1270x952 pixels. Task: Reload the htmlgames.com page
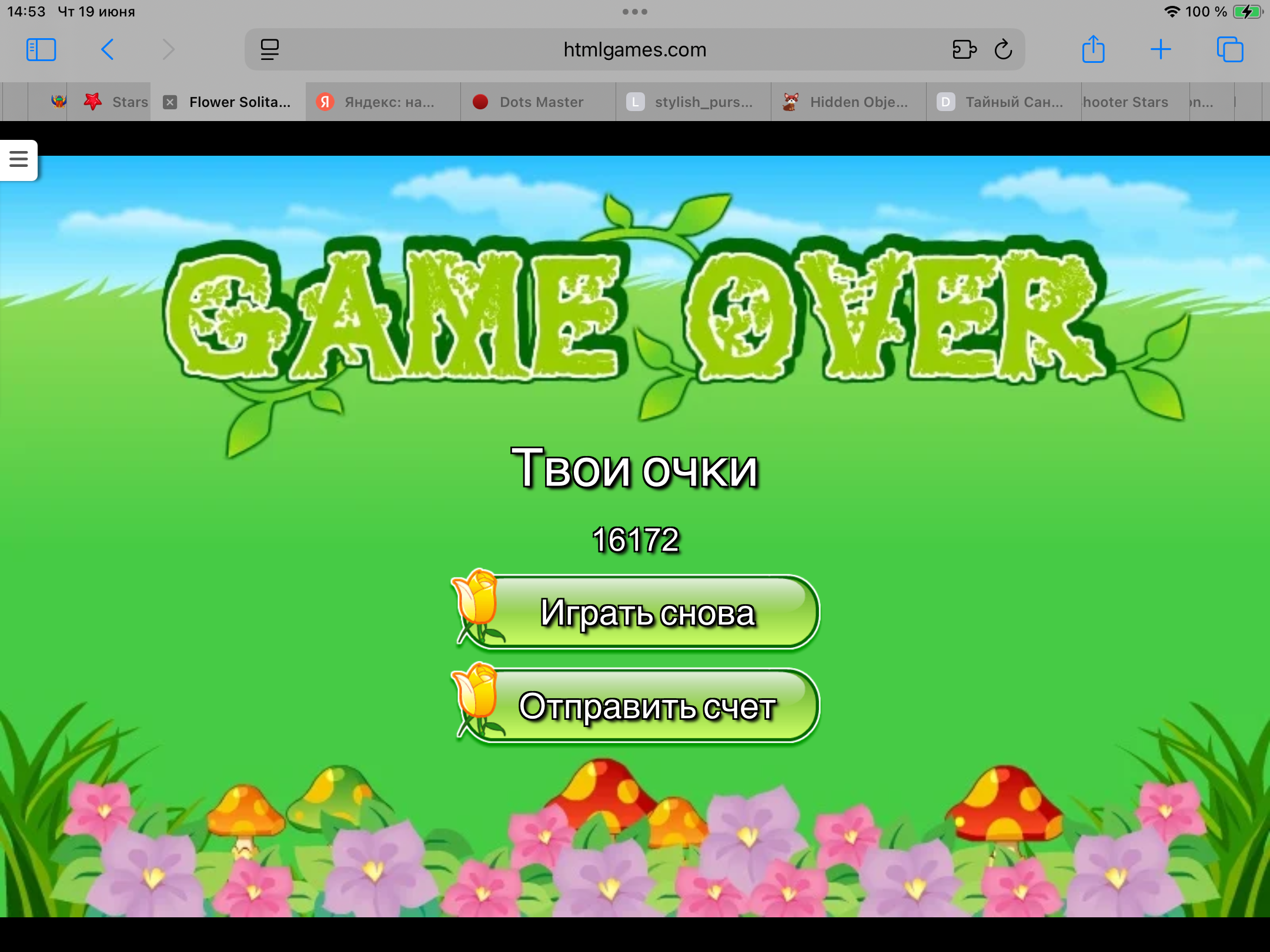pos(1004,49)
